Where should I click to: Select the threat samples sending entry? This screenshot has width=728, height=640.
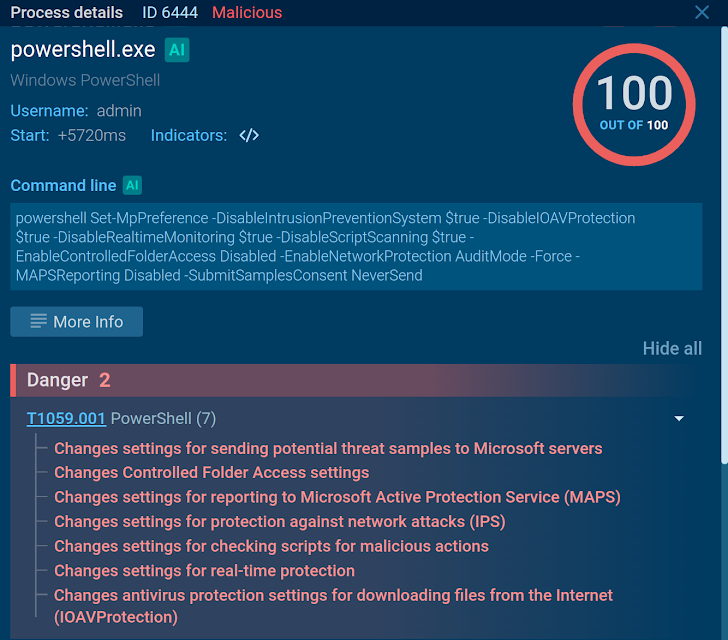point(328,448)
